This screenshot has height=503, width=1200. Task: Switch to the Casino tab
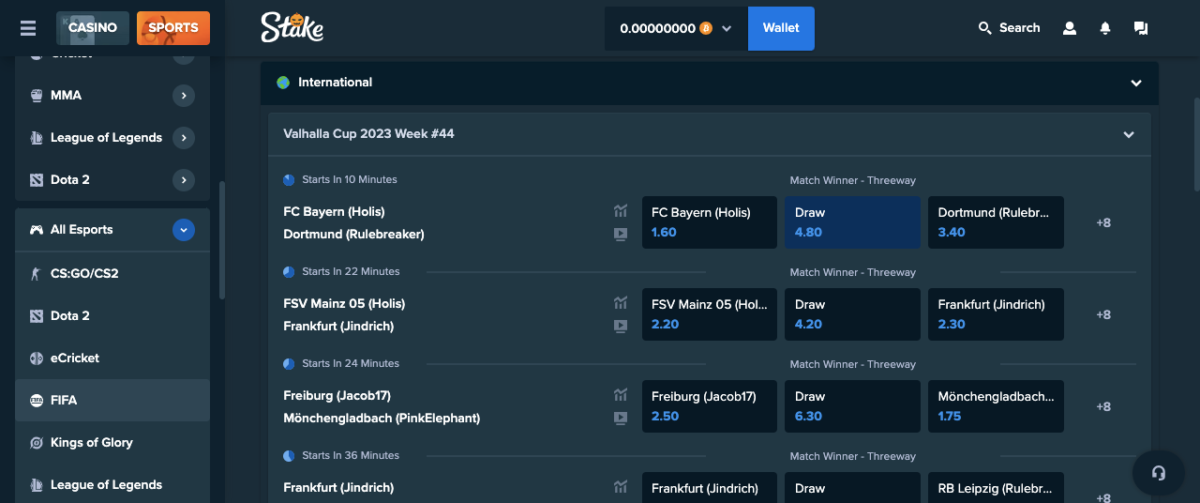click(92, 28)
